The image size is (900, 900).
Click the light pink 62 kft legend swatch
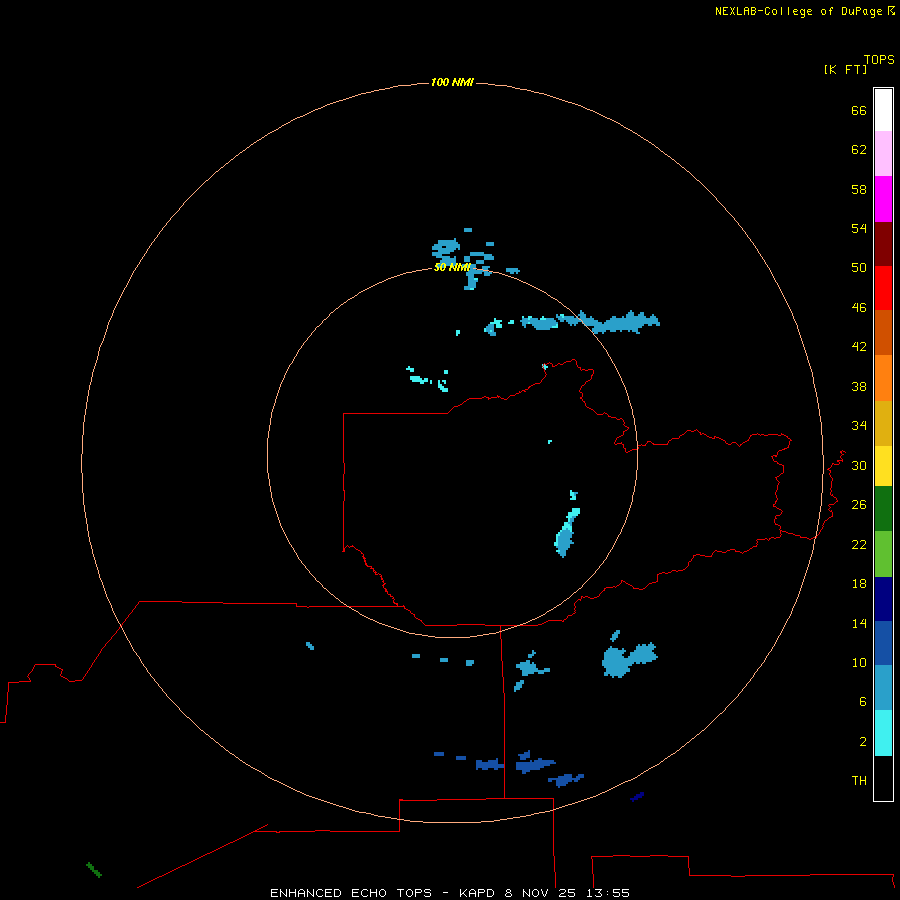pos(883,154)
